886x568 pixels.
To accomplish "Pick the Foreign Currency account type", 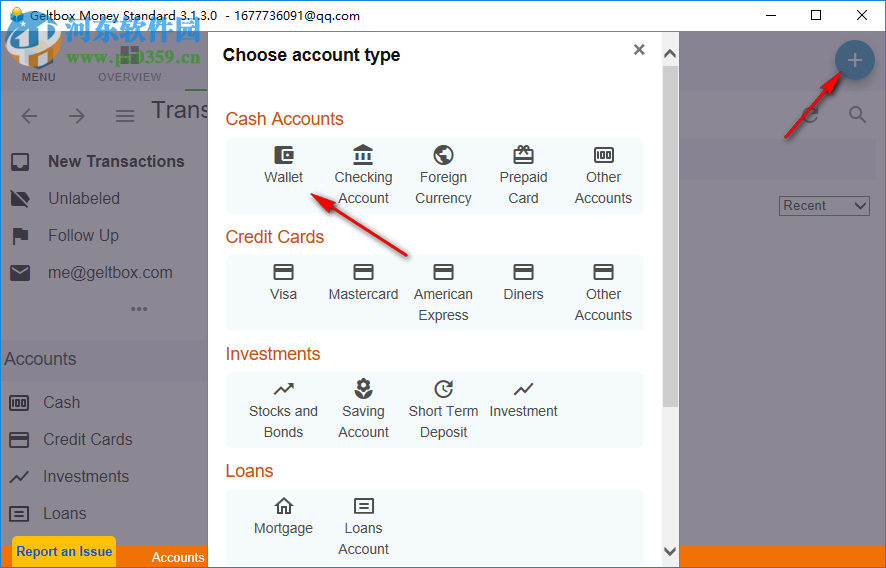I will point(443,176).
